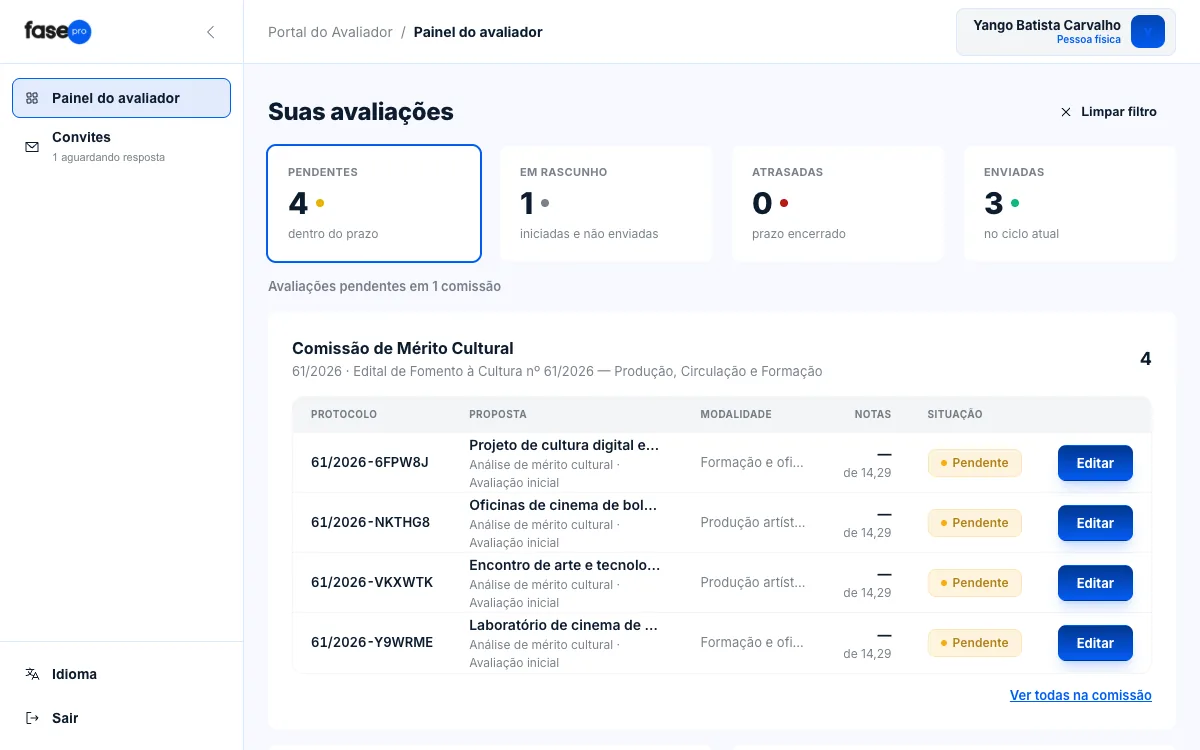Click Pendente status badge in NKTHG8 row
The height and width of the screenshot is (750, 1200).
(975, 523)
